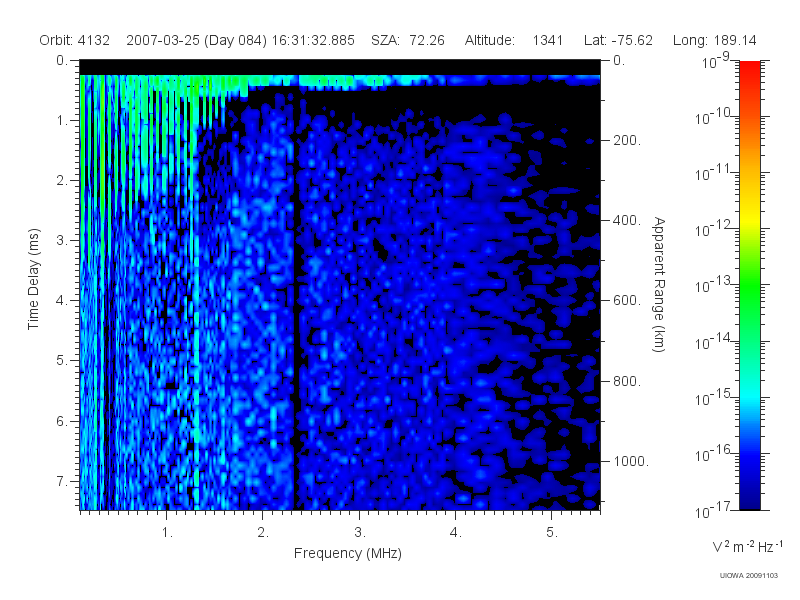Click the "4." tick on Time Delay axis

(x=62, y=301)
